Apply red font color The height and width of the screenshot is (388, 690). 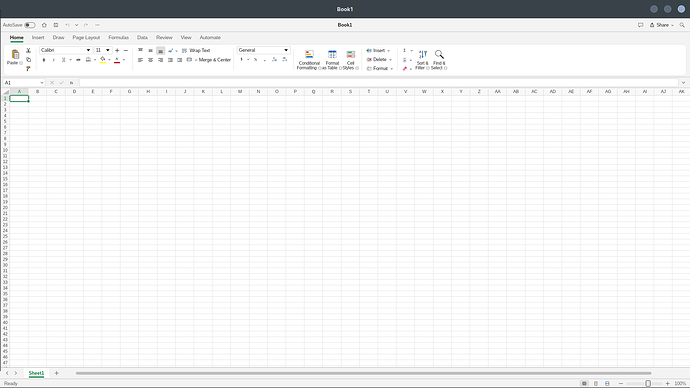[117, 60]
